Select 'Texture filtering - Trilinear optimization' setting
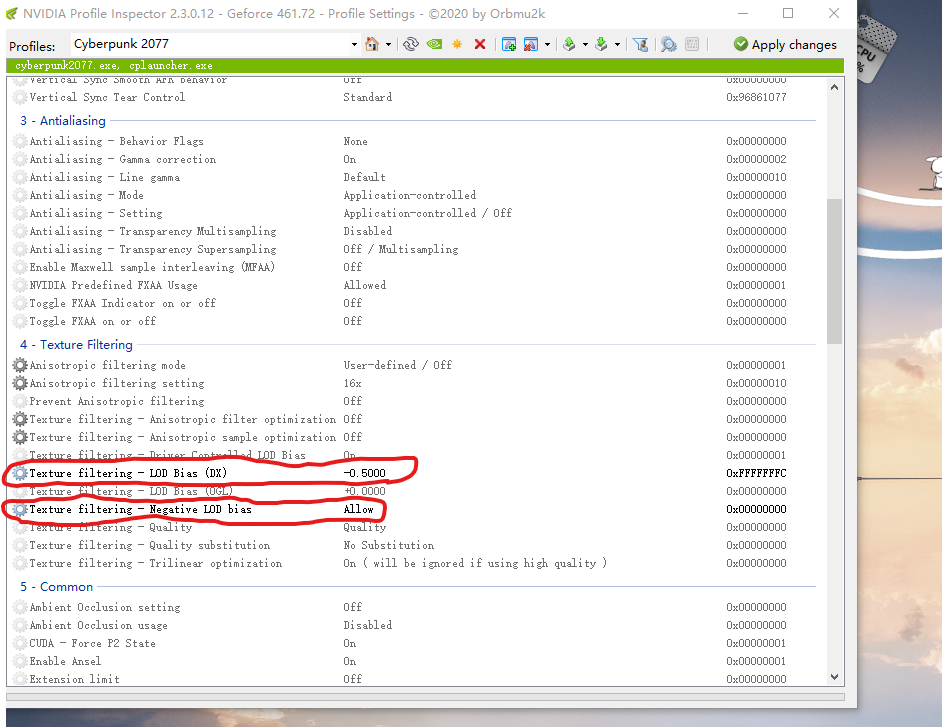The height and width of the screenshot is (727, 942). coord(156,563)
